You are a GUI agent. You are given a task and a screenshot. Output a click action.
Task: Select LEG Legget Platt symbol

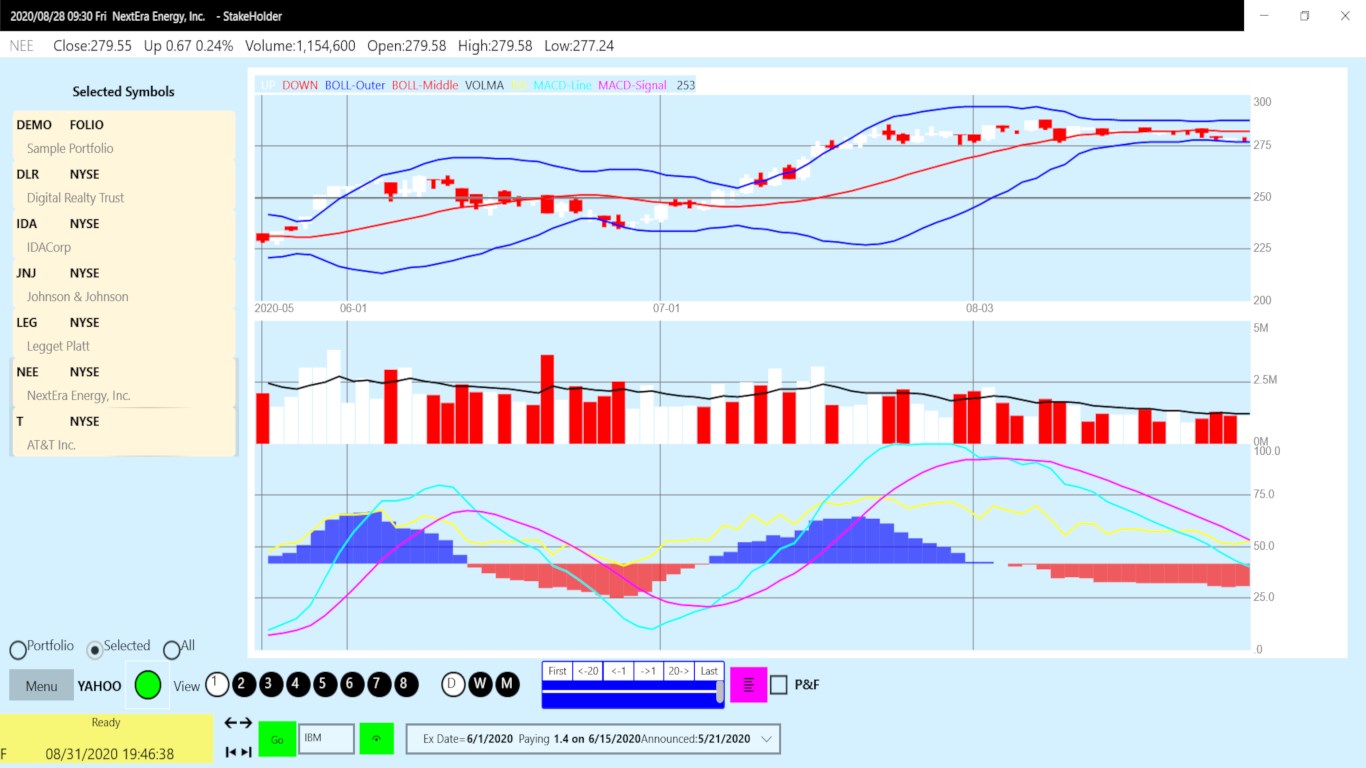124,334
